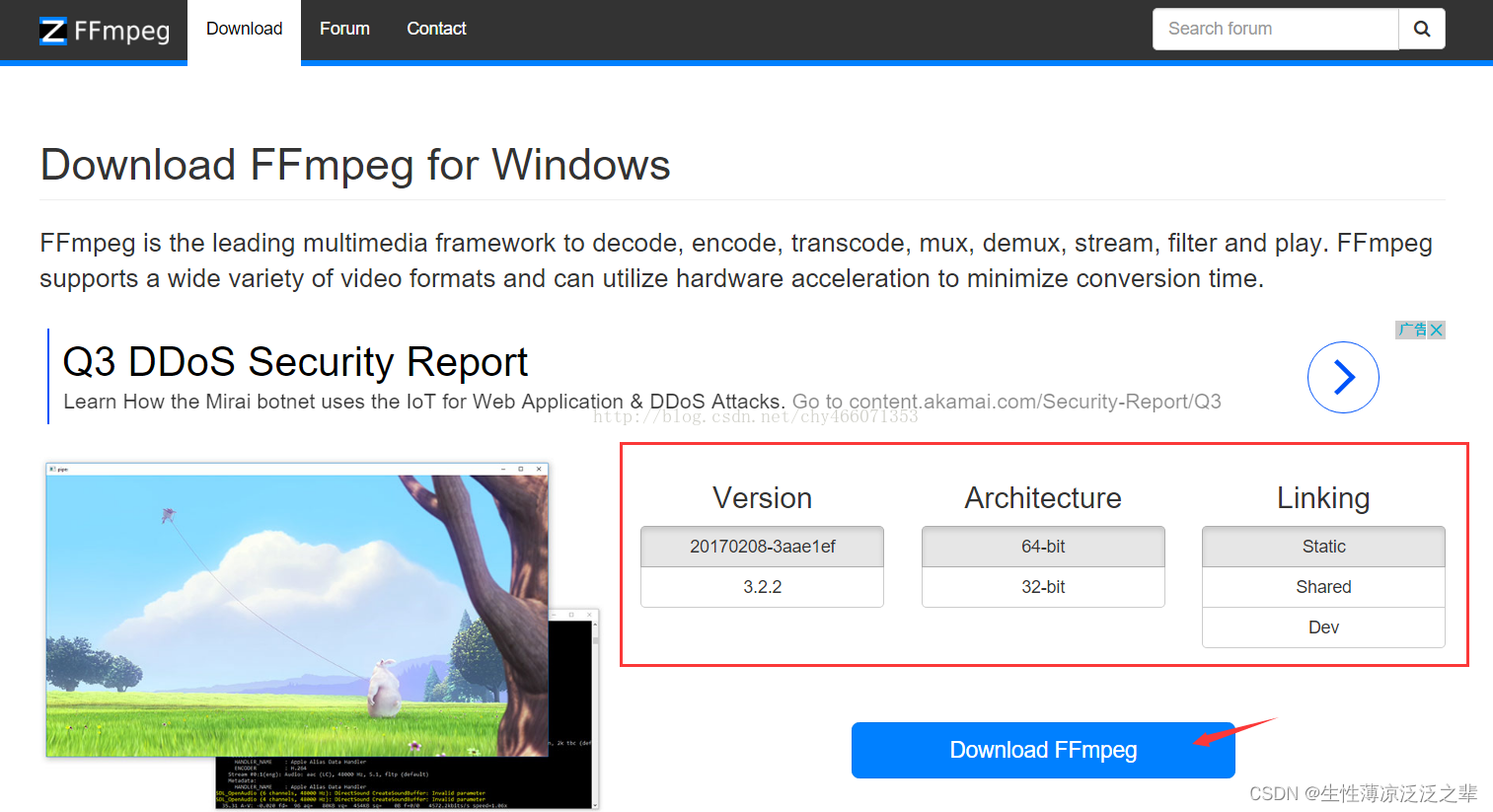This screenshot has width=1493, height=812.
Task: Click the 'Version' column heading
Action: point(762,498)
